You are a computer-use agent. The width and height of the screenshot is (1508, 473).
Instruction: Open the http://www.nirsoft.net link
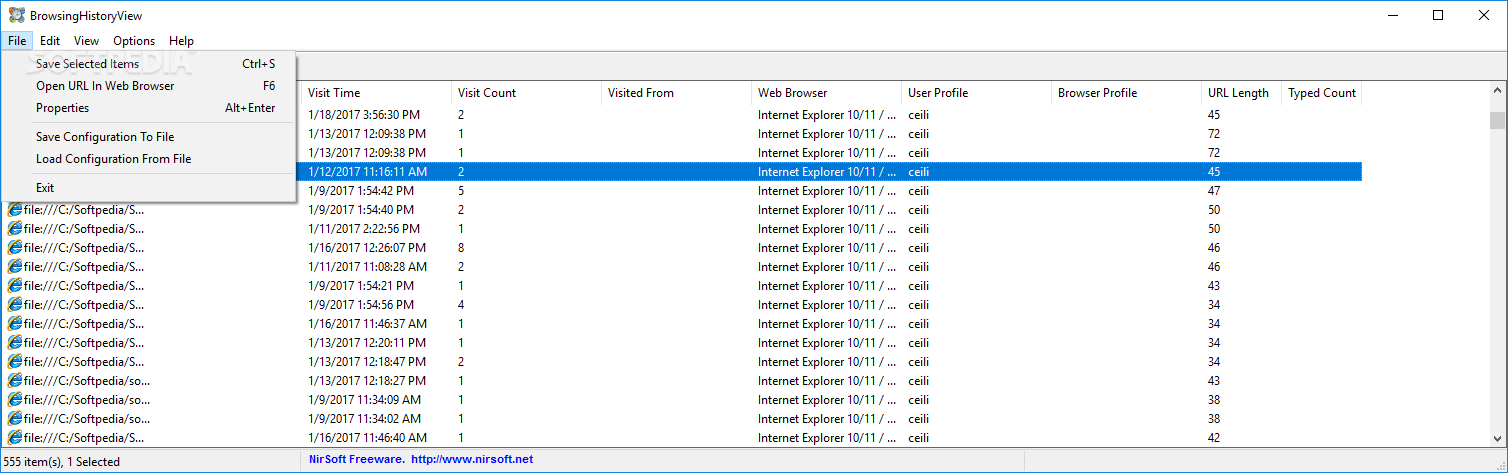click(x=472, y=460)
